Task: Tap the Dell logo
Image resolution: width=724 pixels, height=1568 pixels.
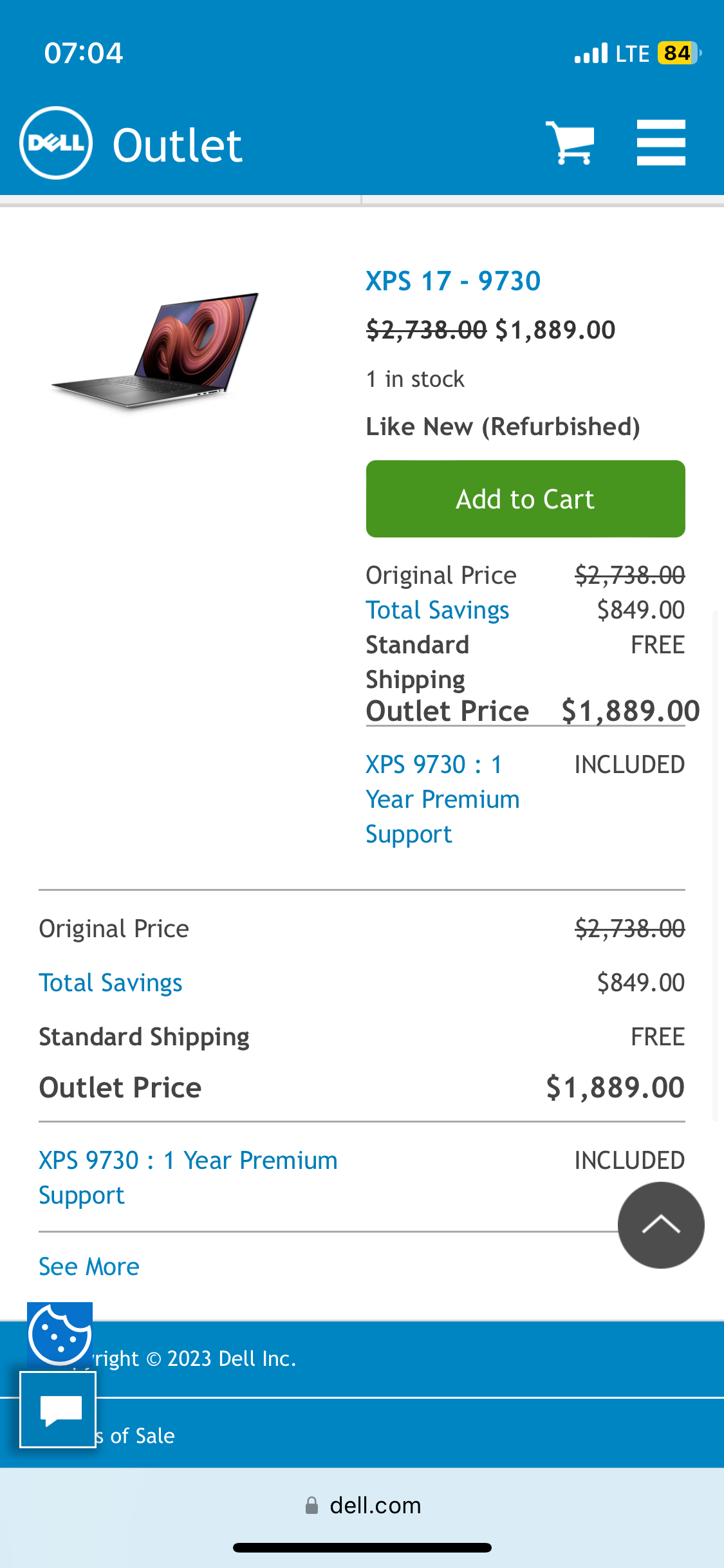Action: (x=56, y=143)
